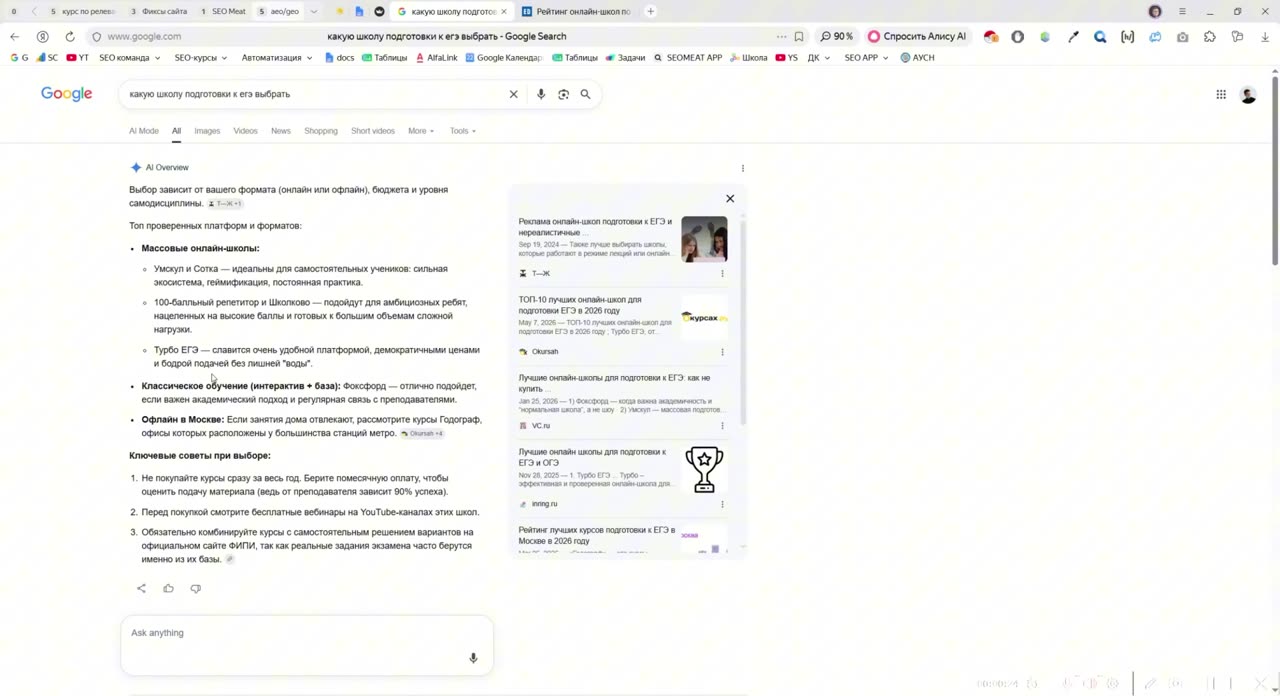This screenshot has width=1280, height=696.
Task: Open address bar three-dots menu
Action: point(781,36)
